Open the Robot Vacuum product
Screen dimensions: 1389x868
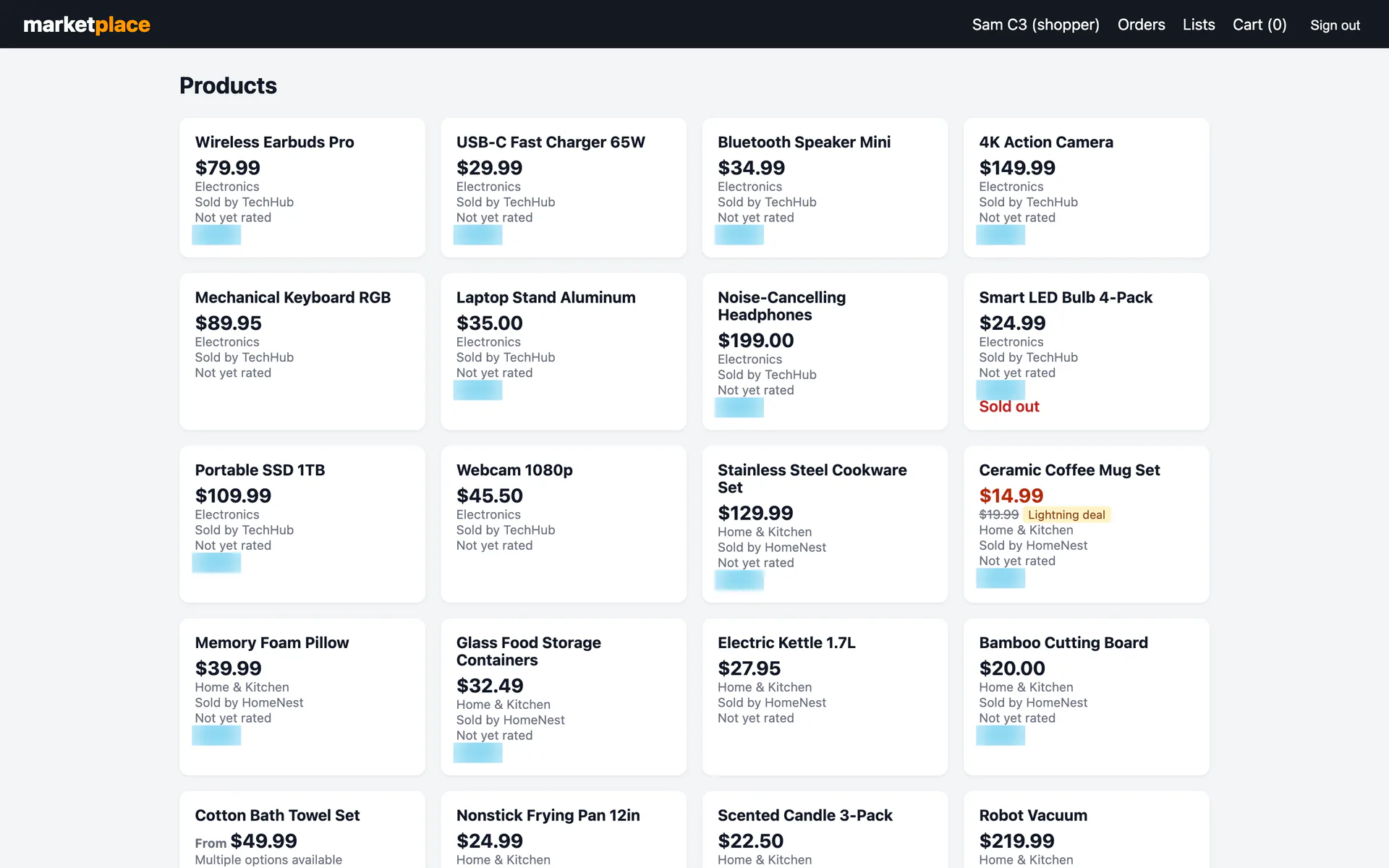click(1032, 815)
